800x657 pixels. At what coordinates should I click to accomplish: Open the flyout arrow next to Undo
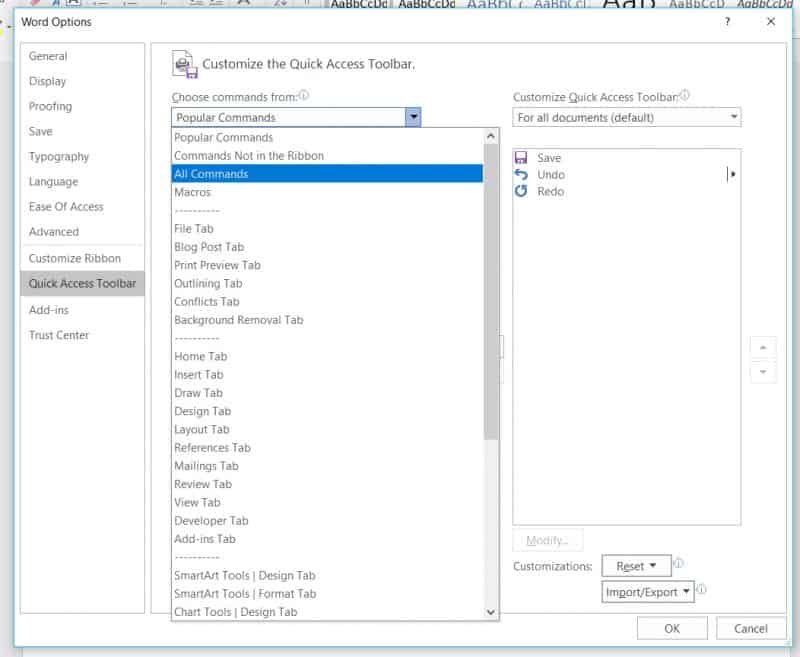pyautogui.click(x=732, y=174)
